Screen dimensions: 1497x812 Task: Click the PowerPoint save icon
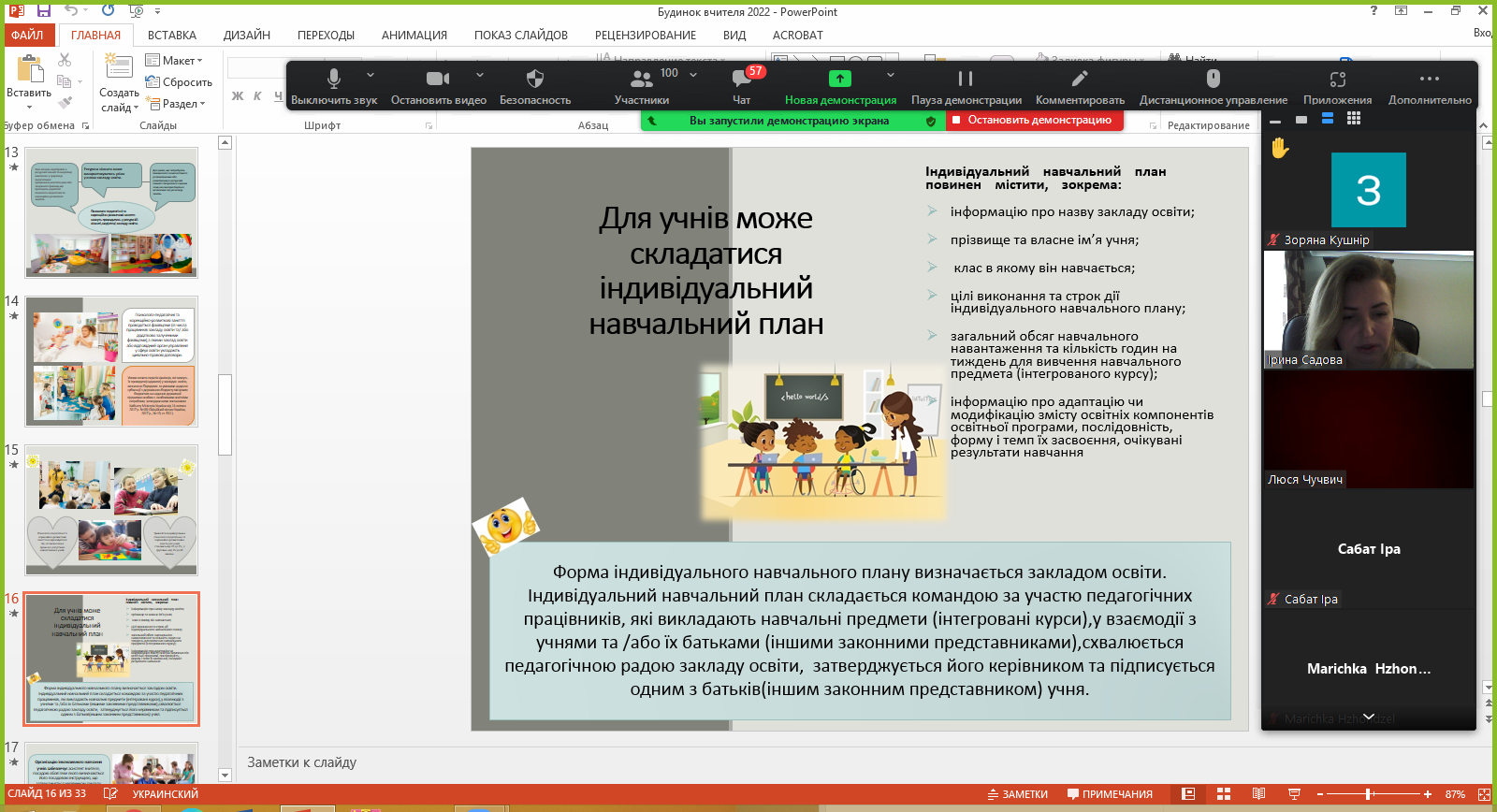point(43,11)
